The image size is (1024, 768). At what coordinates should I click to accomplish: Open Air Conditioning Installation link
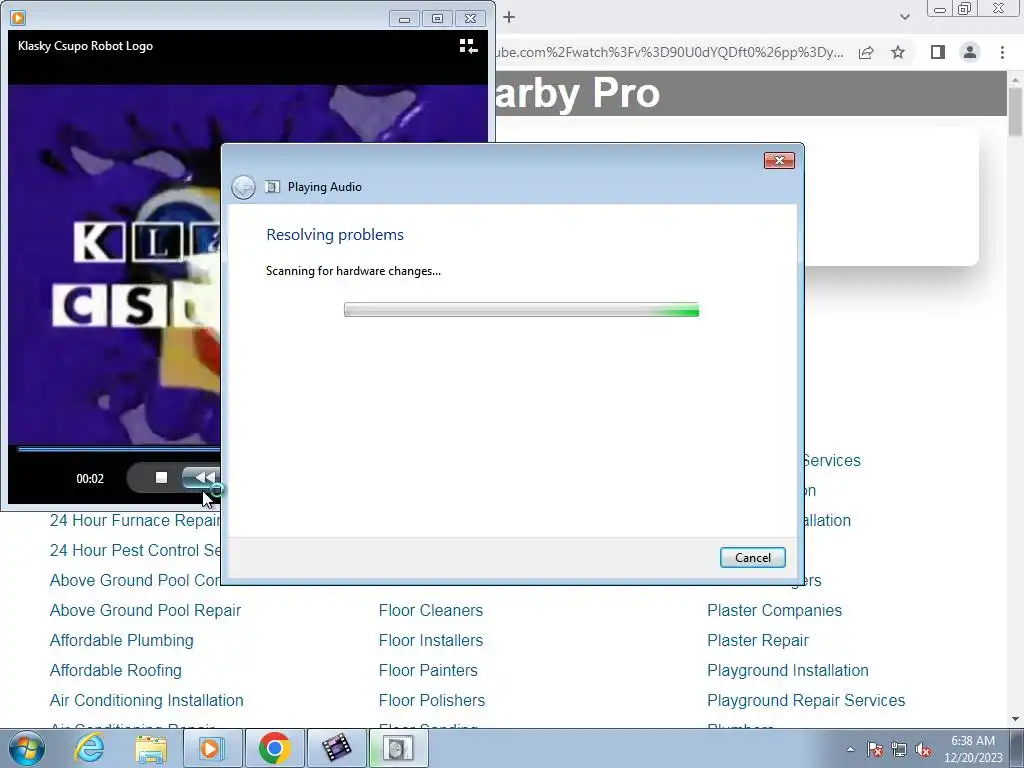(x=146, y=701)
